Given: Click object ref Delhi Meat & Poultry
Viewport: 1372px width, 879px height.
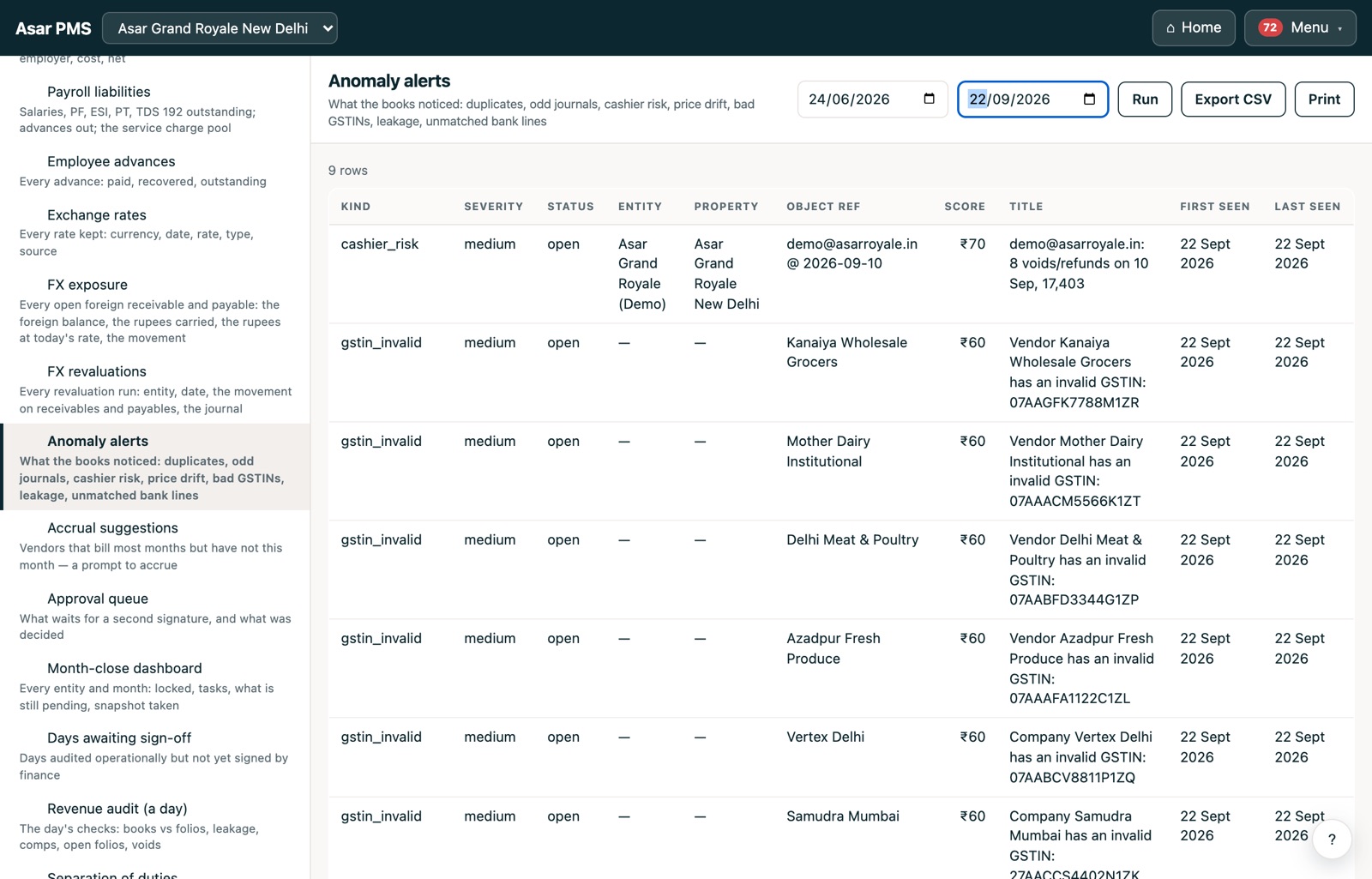Looking at the screenshot, I should (x=852, y=539).
